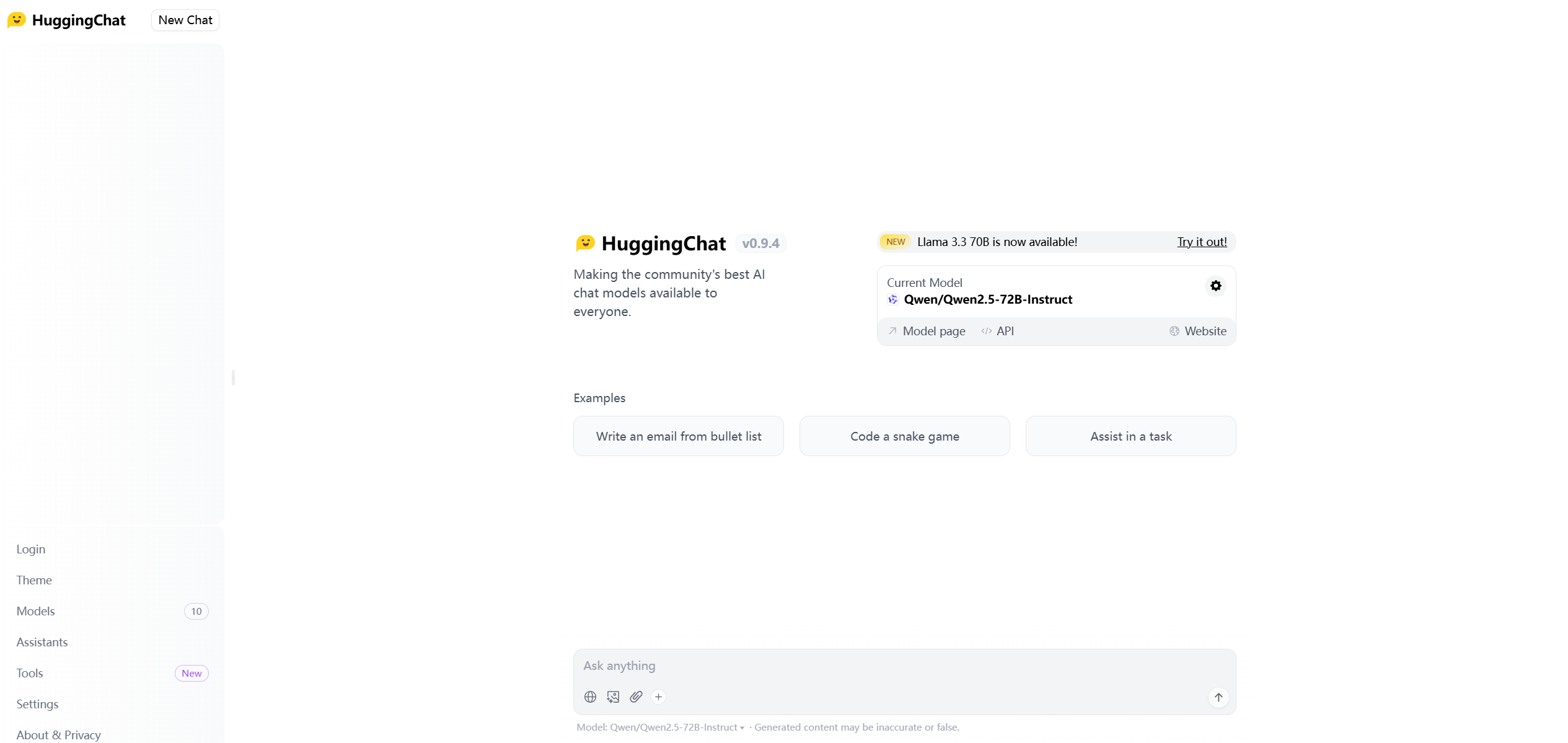
Task: Choose Code a snake game example
Action: 904,436
